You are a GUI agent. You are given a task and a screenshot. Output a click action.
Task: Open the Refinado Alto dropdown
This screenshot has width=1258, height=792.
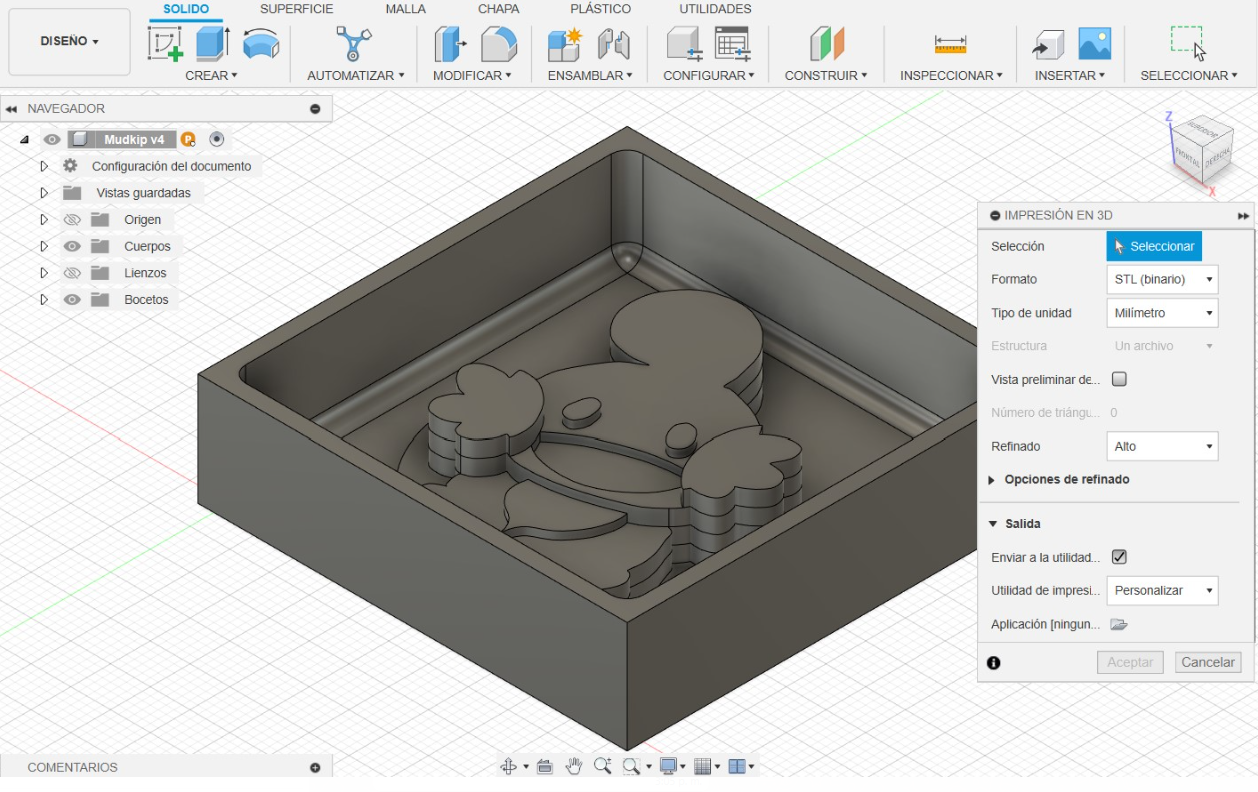(x=1162, y=447)
